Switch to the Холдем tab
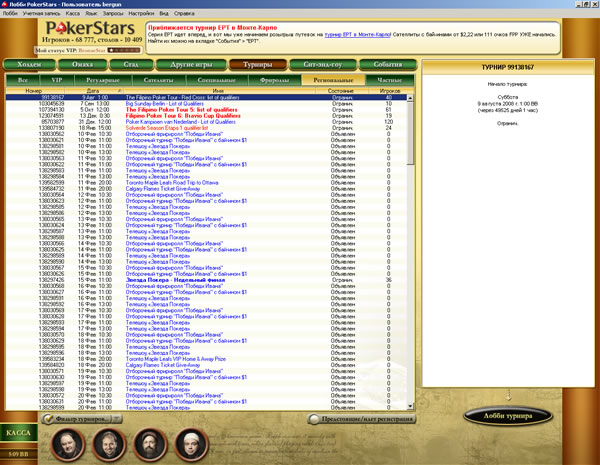 click(x=31, y=63)
